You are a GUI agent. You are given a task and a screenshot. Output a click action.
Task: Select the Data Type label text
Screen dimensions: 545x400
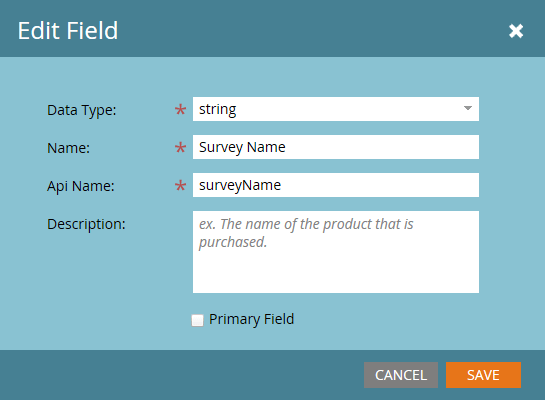(82, 110)
